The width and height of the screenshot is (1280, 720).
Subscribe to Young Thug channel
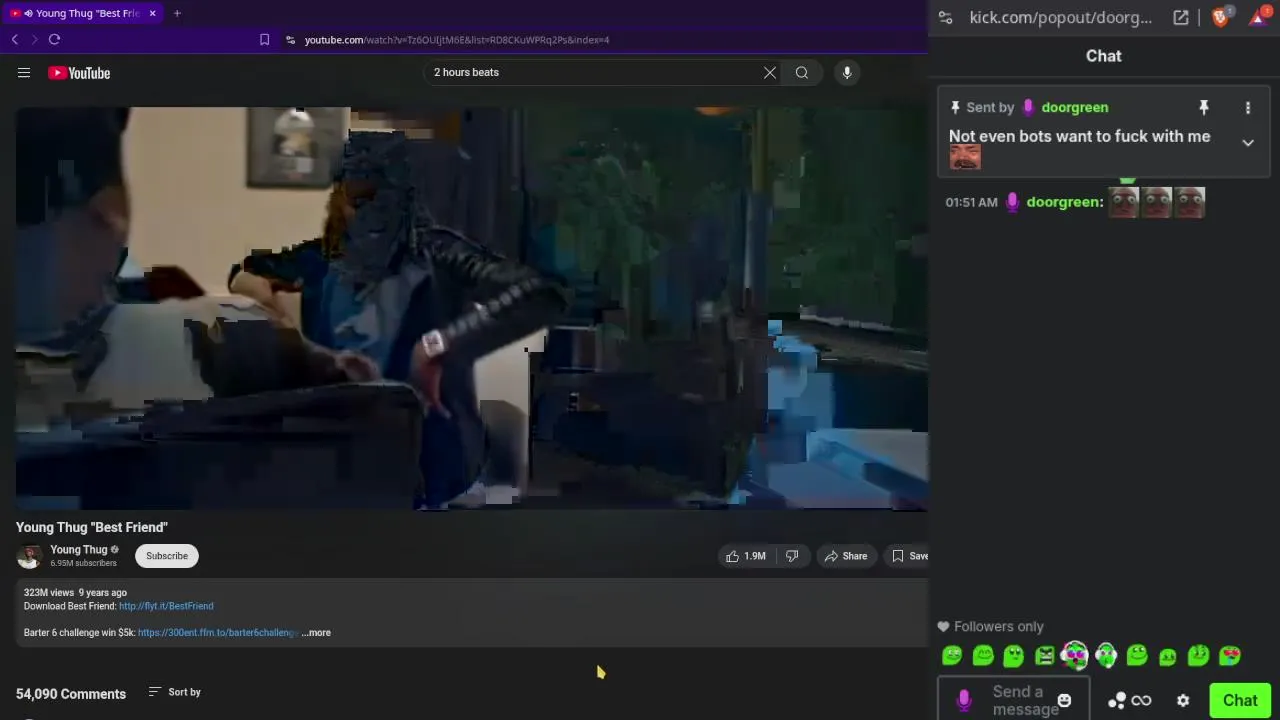click(167, 556)
